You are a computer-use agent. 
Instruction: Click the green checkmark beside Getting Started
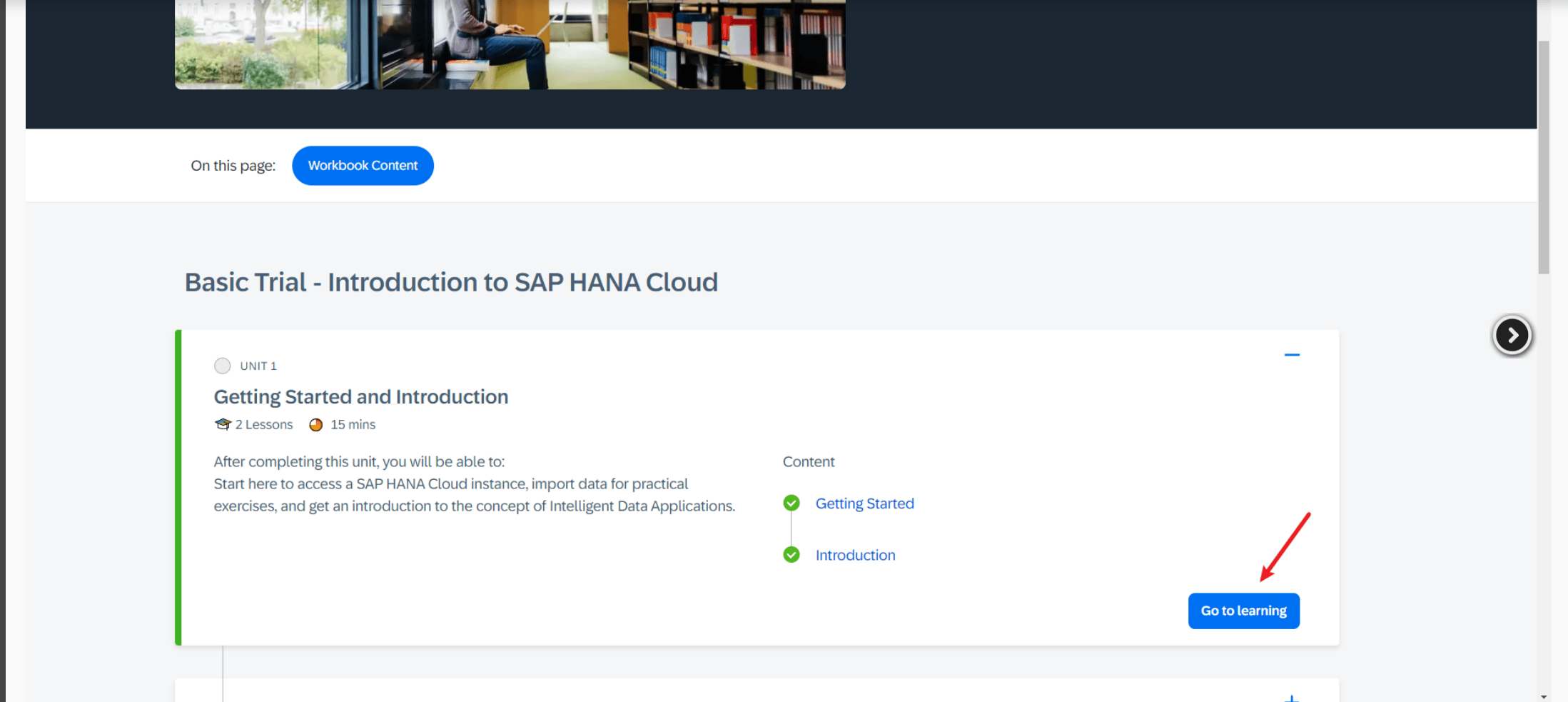point(791,503)
